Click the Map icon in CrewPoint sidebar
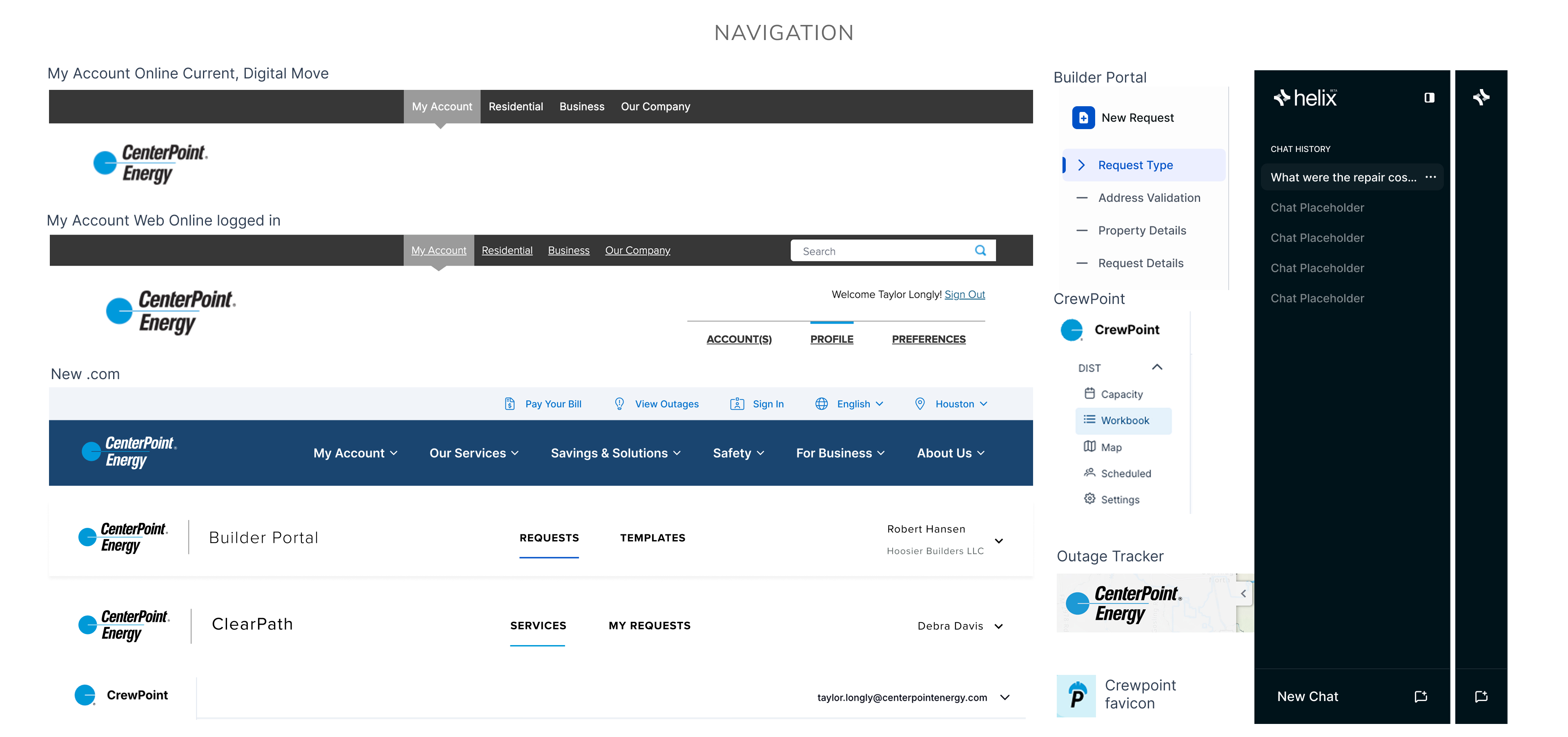Image resolution: width=1568 pixels, height=737 pixels. (1089, 447)
